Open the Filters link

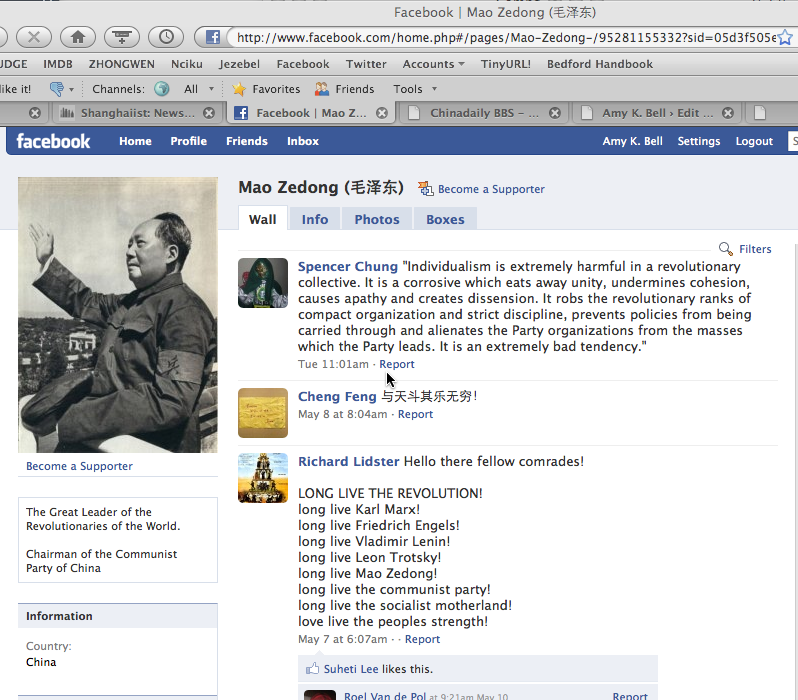tap(755, 249)
